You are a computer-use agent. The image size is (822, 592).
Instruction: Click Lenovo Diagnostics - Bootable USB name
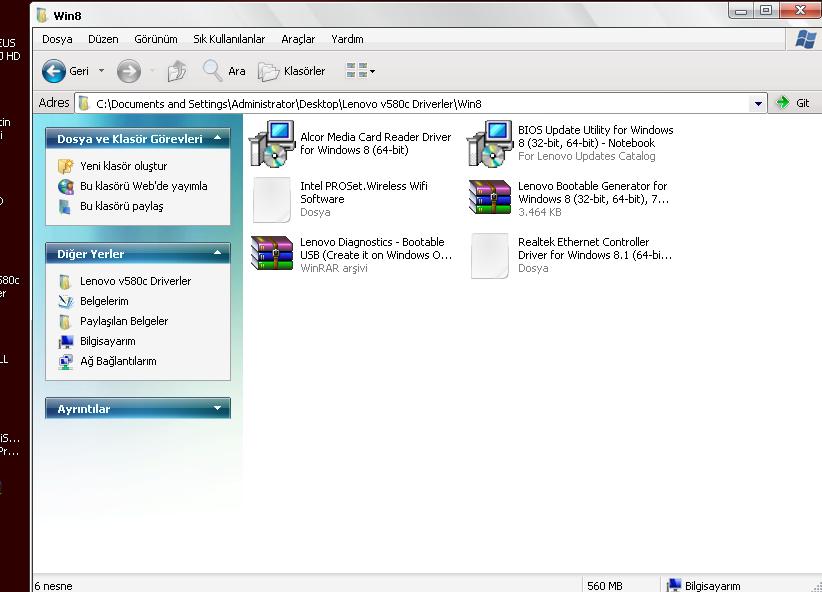pos(376,249)
